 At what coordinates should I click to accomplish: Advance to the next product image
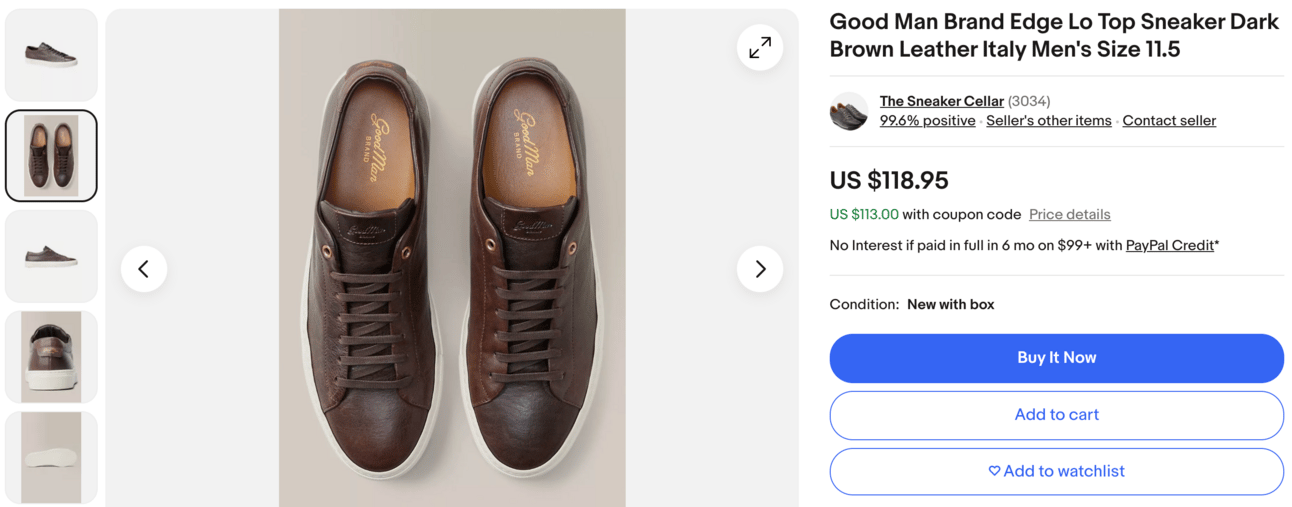[760, 268]
